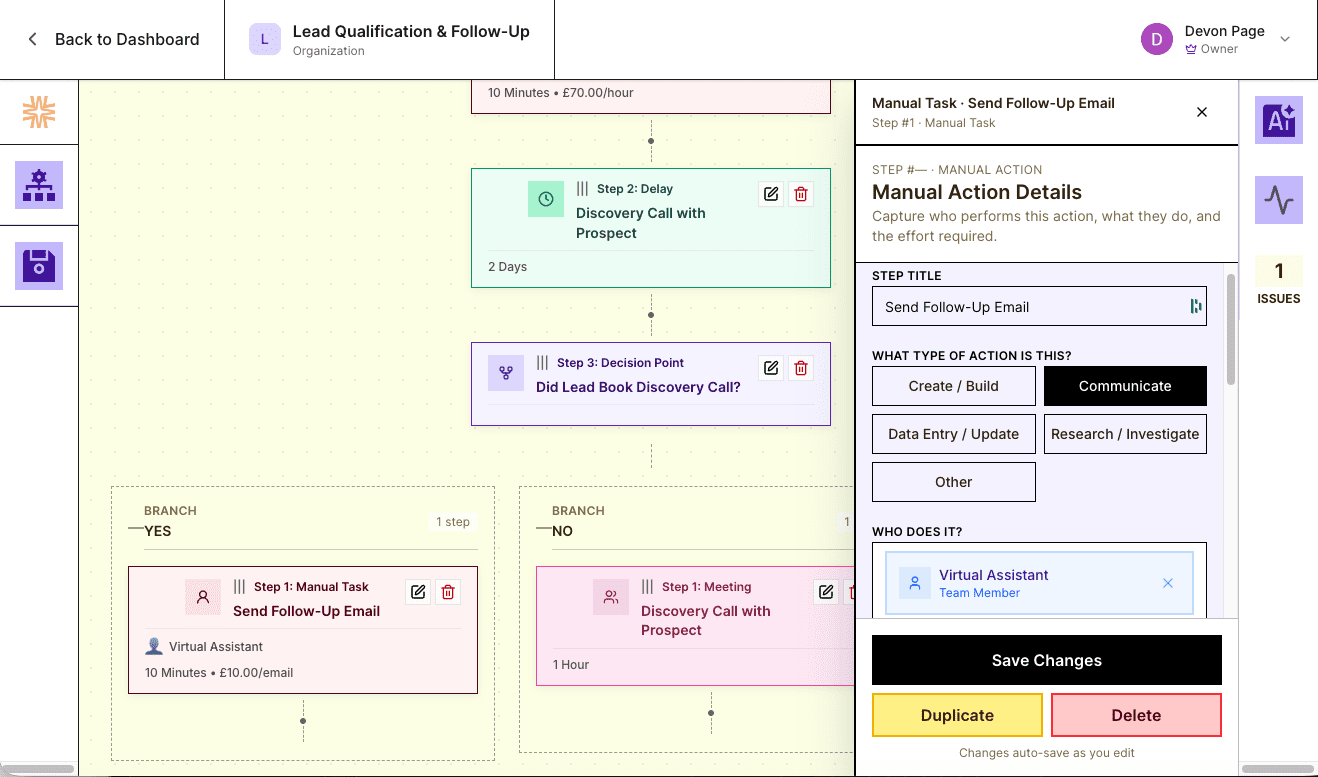Click the Save Changes button
Viewport: 1318px width, 777px height.
point(1046,660)
